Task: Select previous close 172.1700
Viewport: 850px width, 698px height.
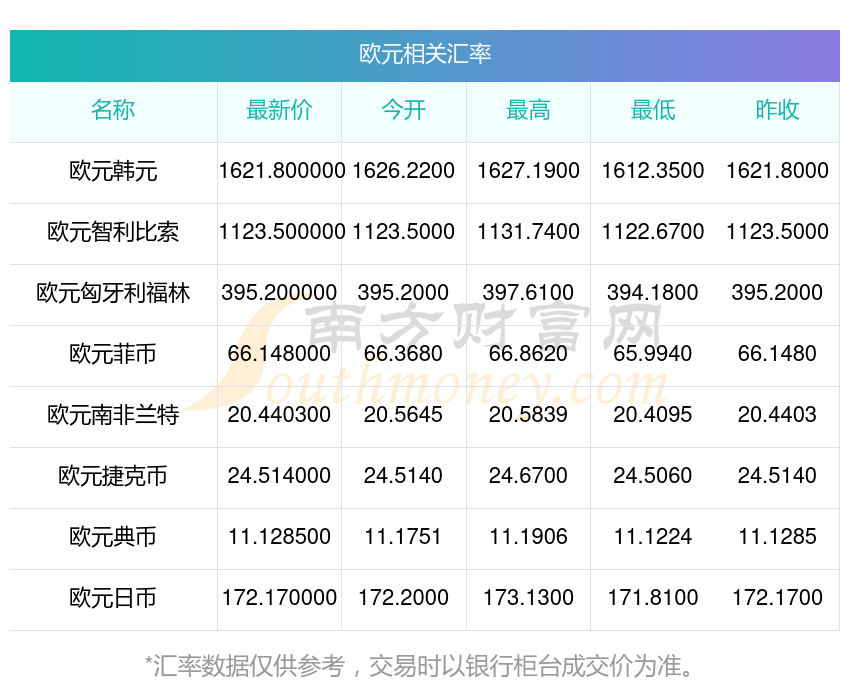Action: click(x=777, y=598)
